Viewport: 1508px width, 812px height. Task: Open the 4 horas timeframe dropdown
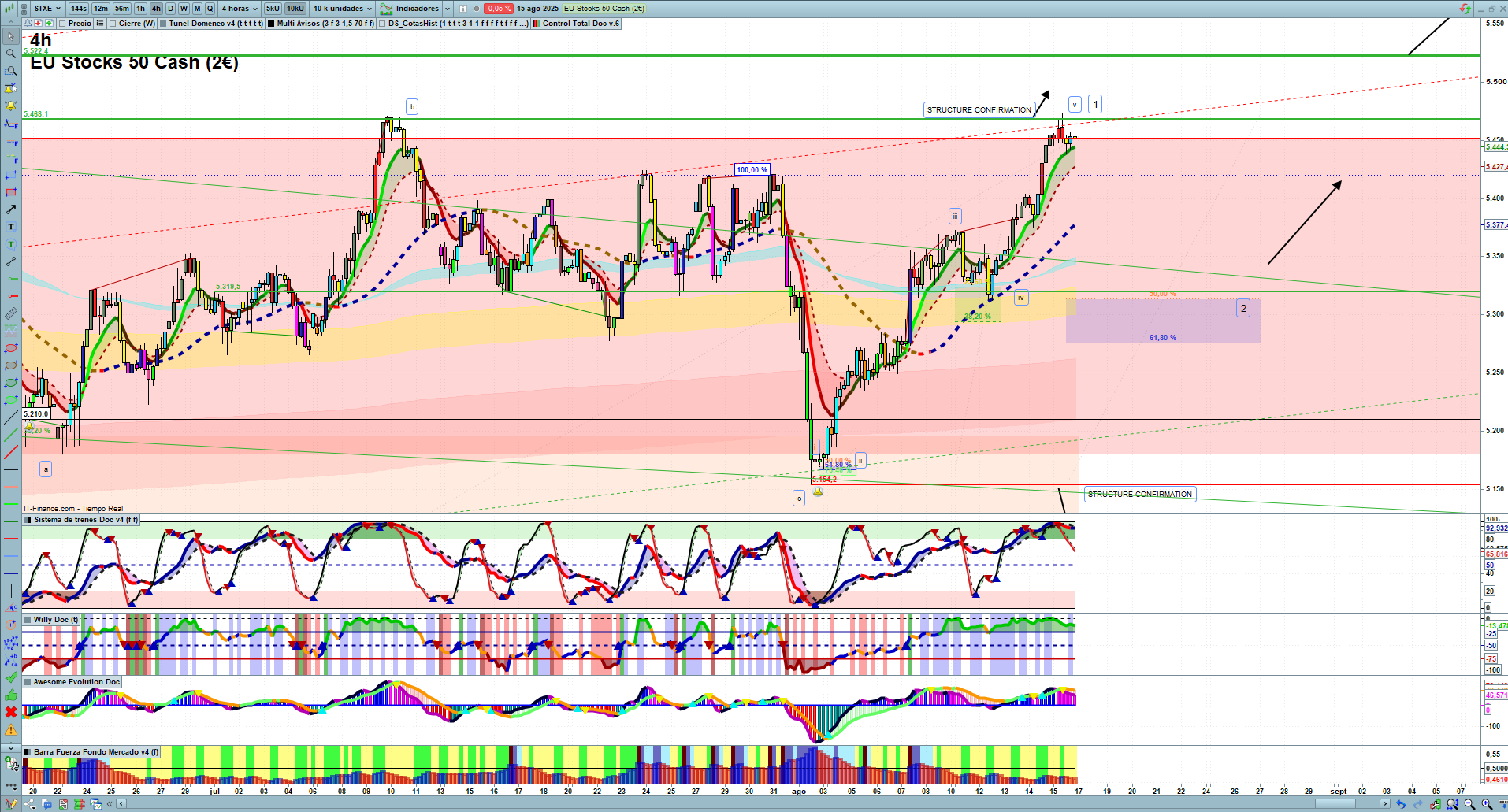click(x=240, y=9)
